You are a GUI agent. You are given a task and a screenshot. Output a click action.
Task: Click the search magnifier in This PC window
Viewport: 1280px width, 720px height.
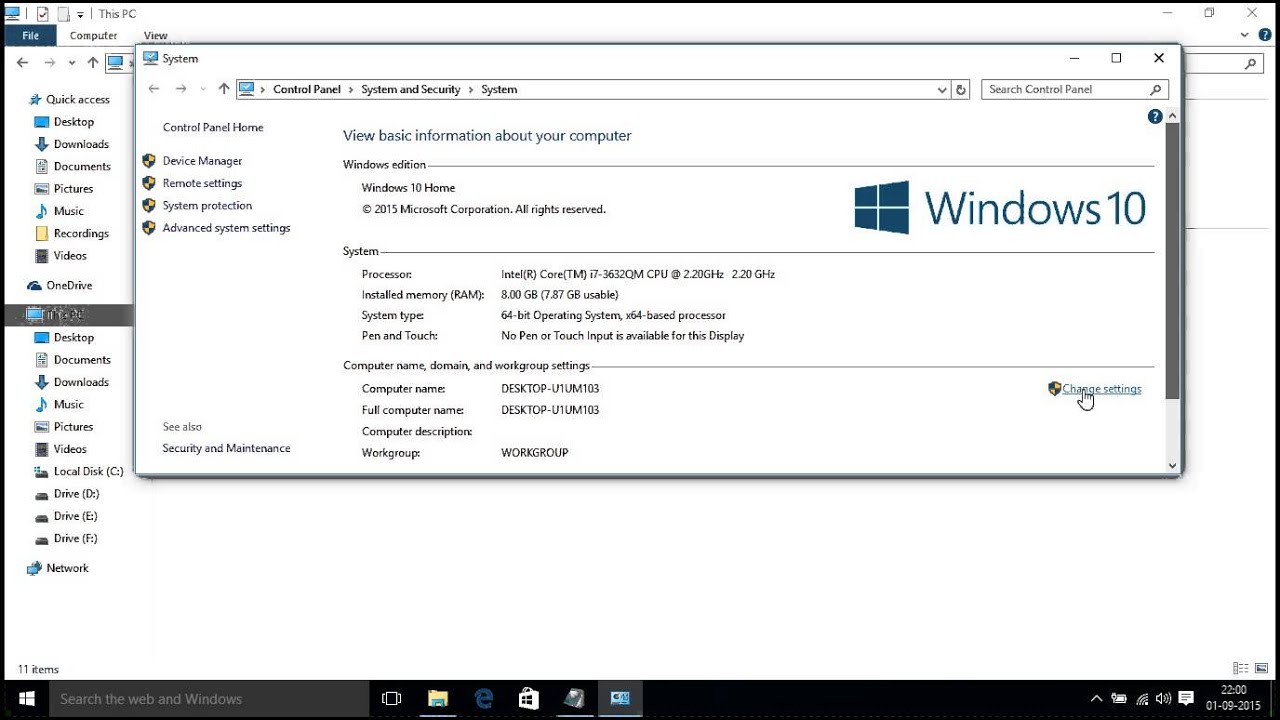tap(1251, 63)
